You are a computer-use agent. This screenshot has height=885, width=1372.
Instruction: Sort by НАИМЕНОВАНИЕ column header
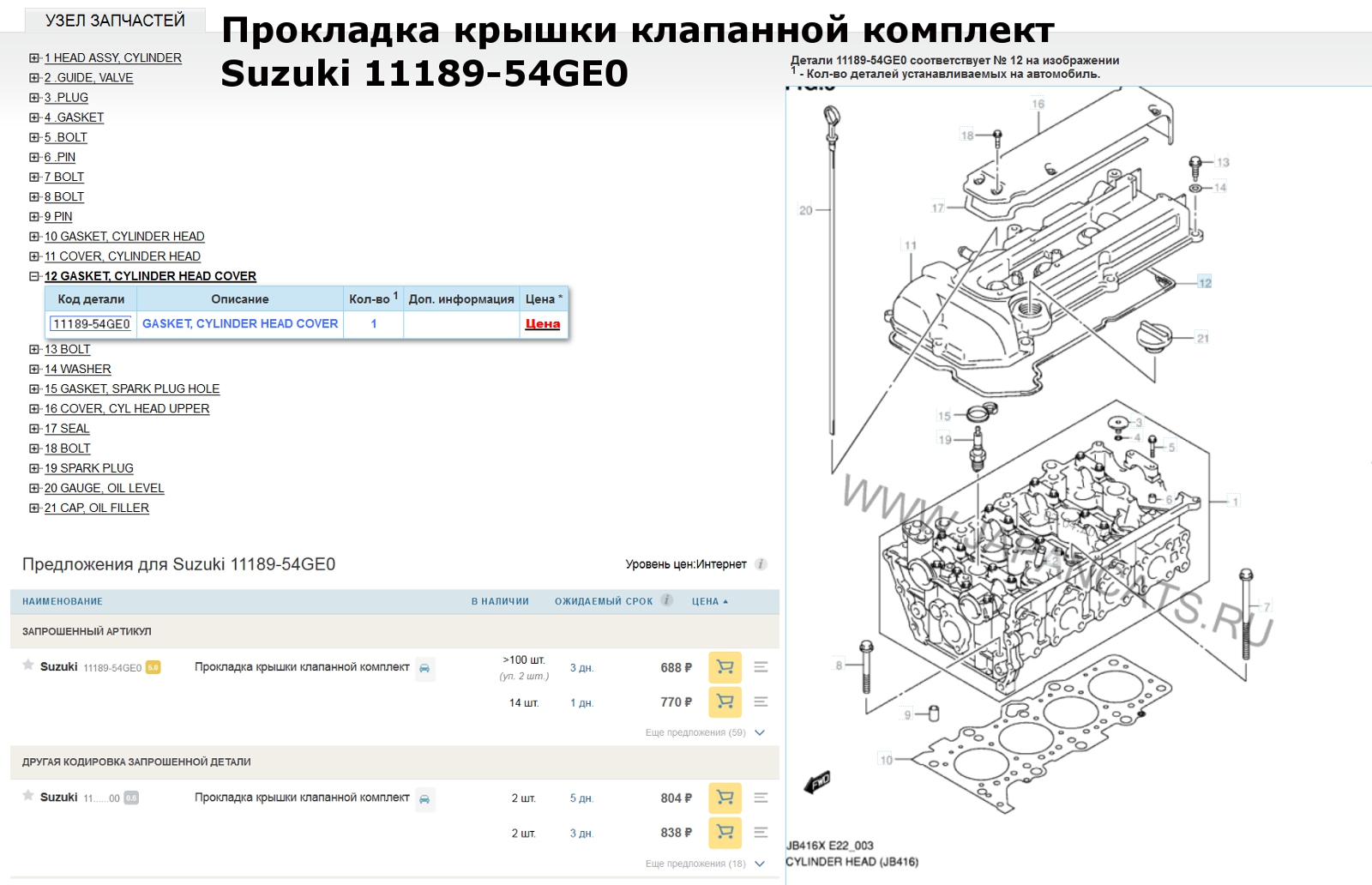[x=63, y=601]
